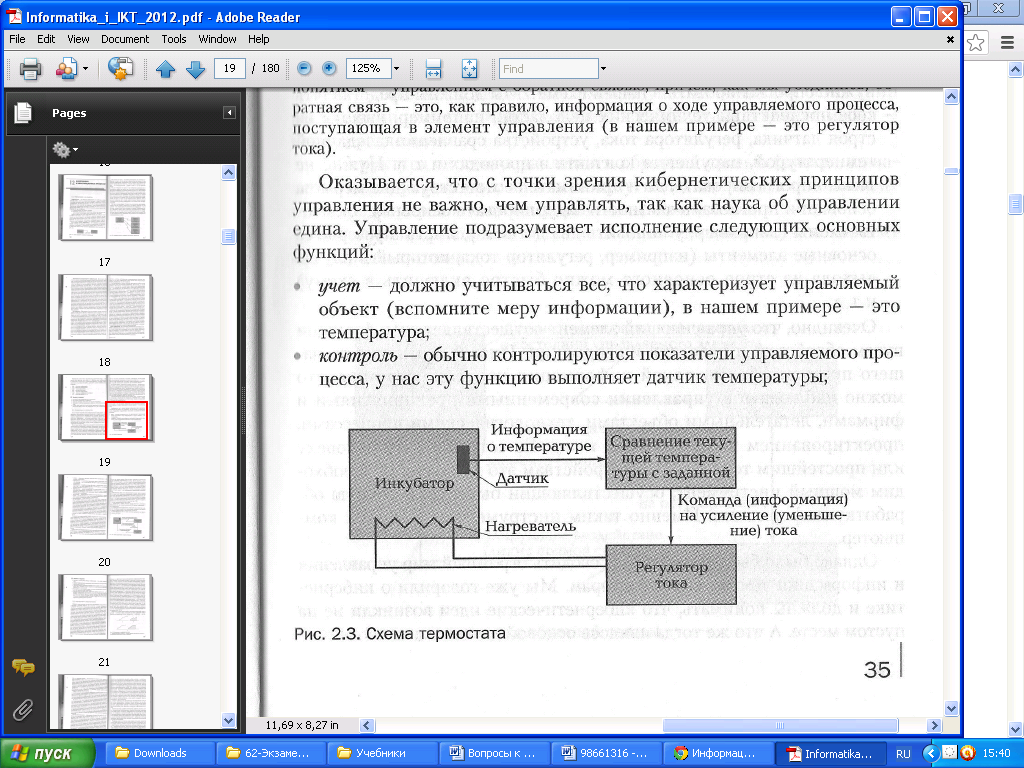Open the zoom level dropdown arrow
The height and width of the screenshot is (768, 1024).
(396, 69)
